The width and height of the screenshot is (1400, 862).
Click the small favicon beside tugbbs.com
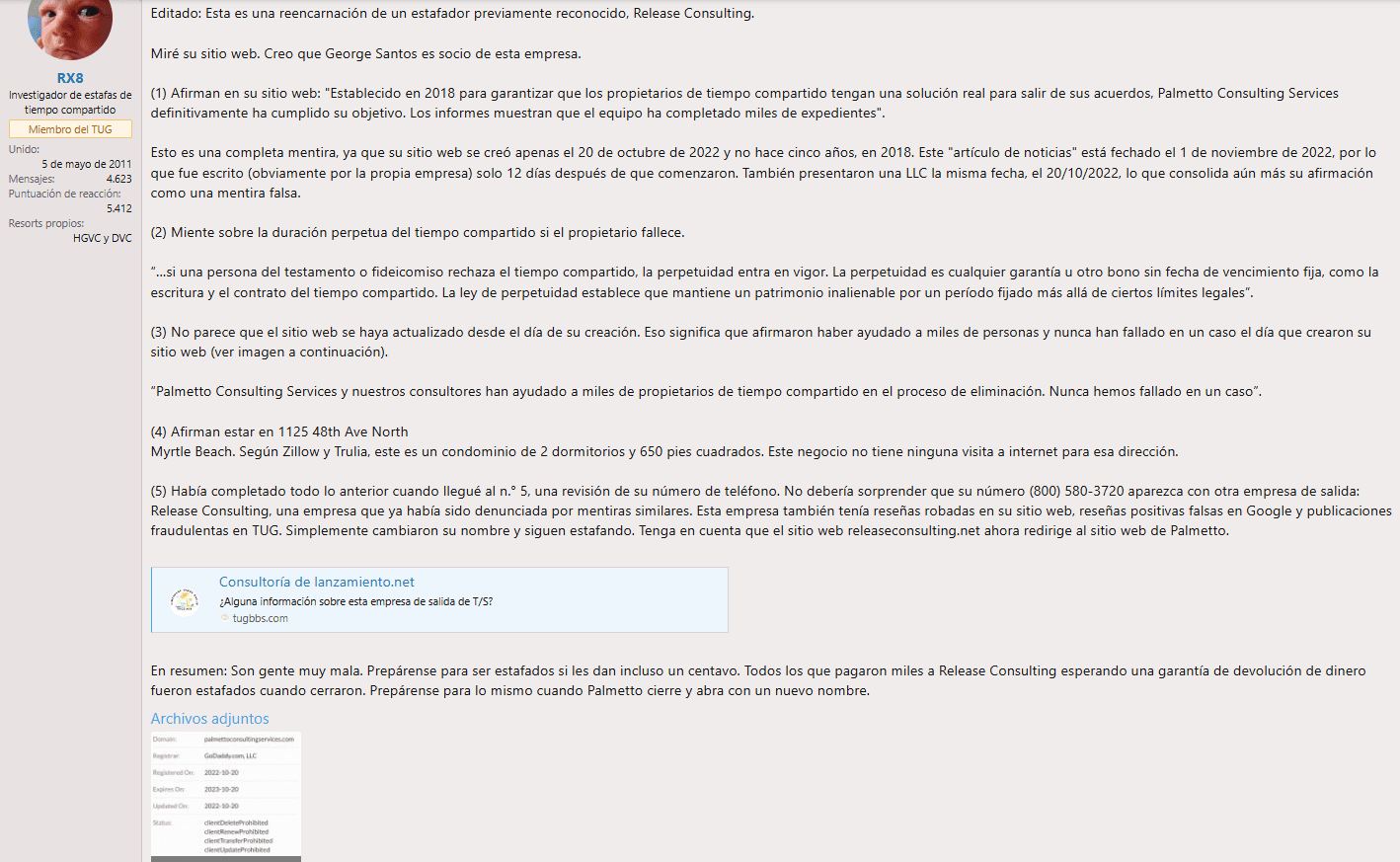[x=224, y=618]
